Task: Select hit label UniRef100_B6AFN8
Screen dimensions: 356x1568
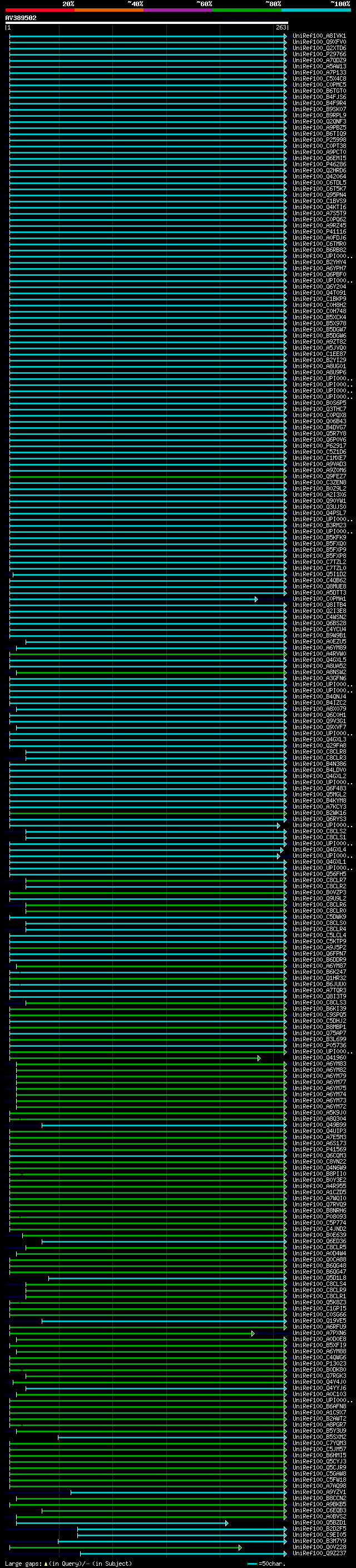Action: click(319, 1407)
